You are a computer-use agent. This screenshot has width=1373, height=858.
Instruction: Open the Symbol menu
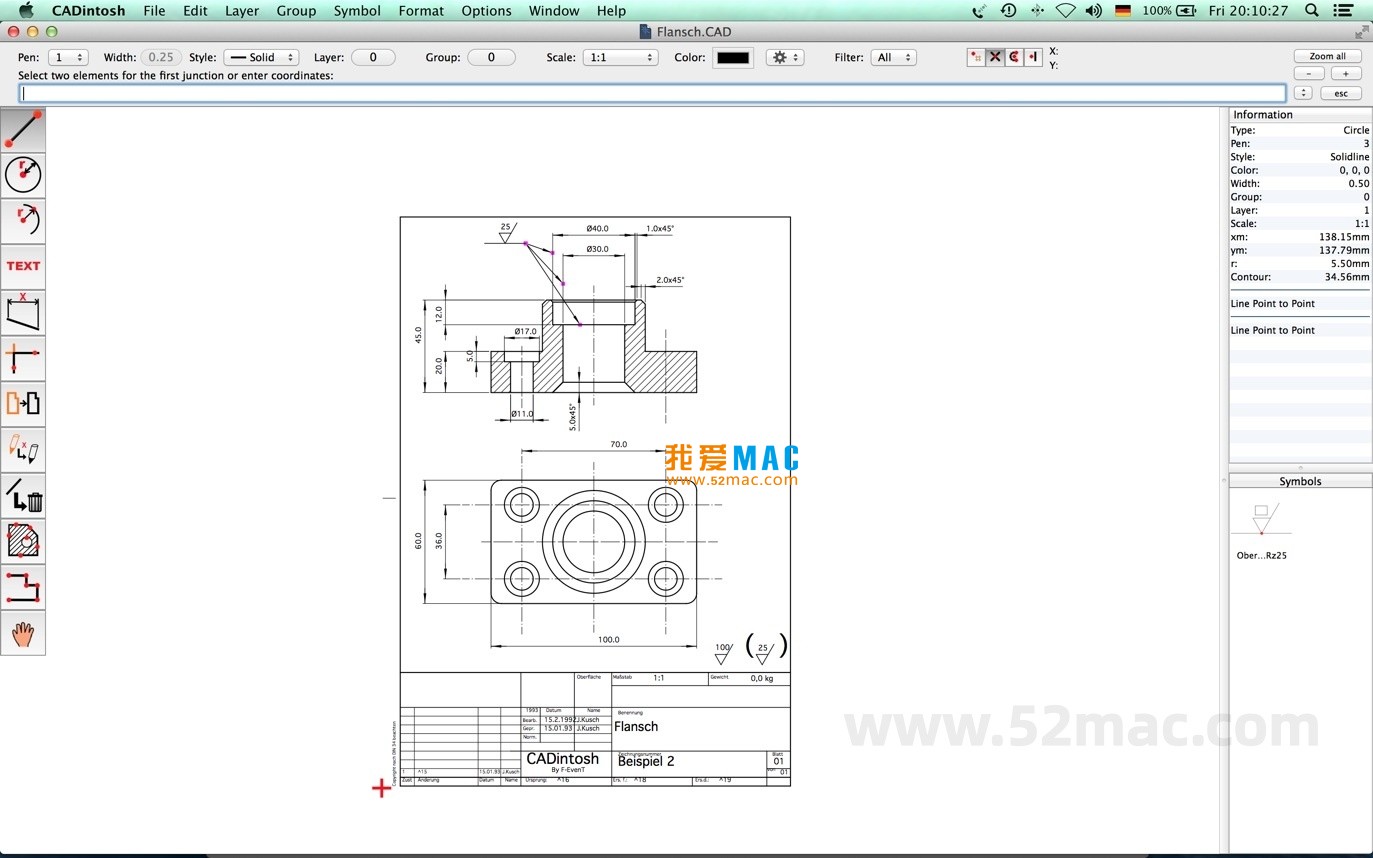pyautogui.click(x=357, y=11)
